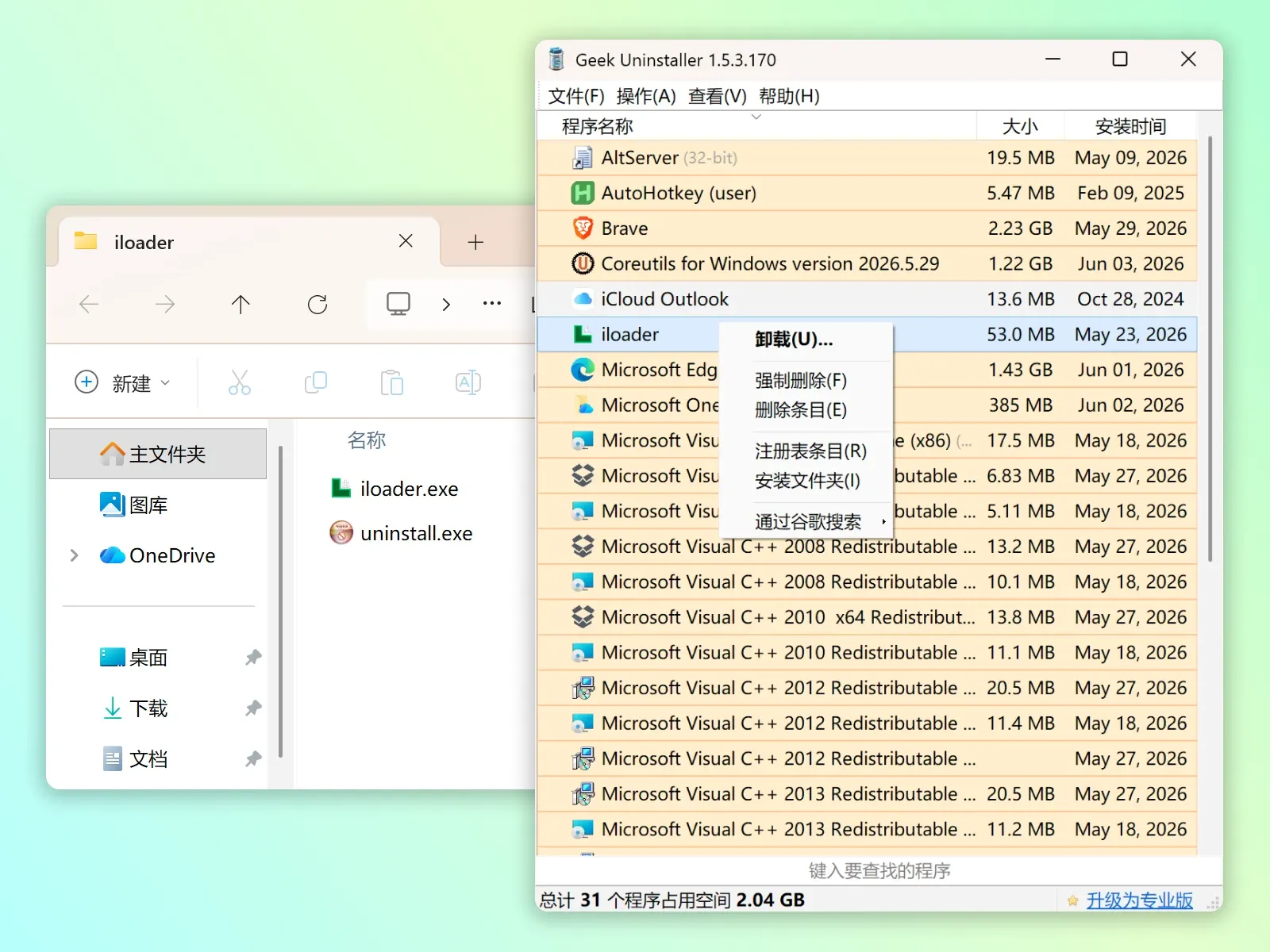Open the Explorer address bar more options ellipsis
Image resolution: width=1270 pixels, height=952 pixels.
(x=492, y=304)
